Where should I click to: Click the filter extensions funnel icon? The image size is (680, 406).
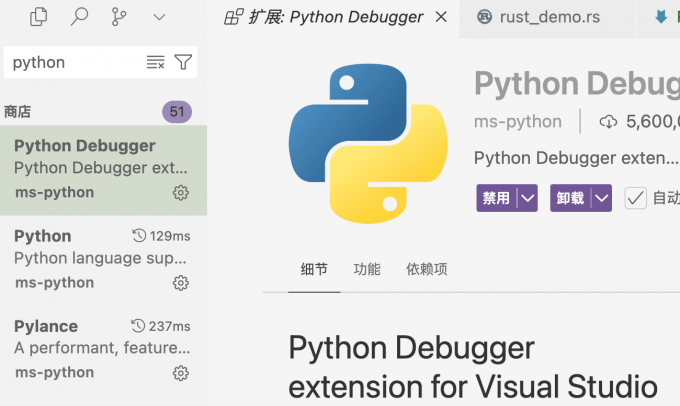coord(183,62)
